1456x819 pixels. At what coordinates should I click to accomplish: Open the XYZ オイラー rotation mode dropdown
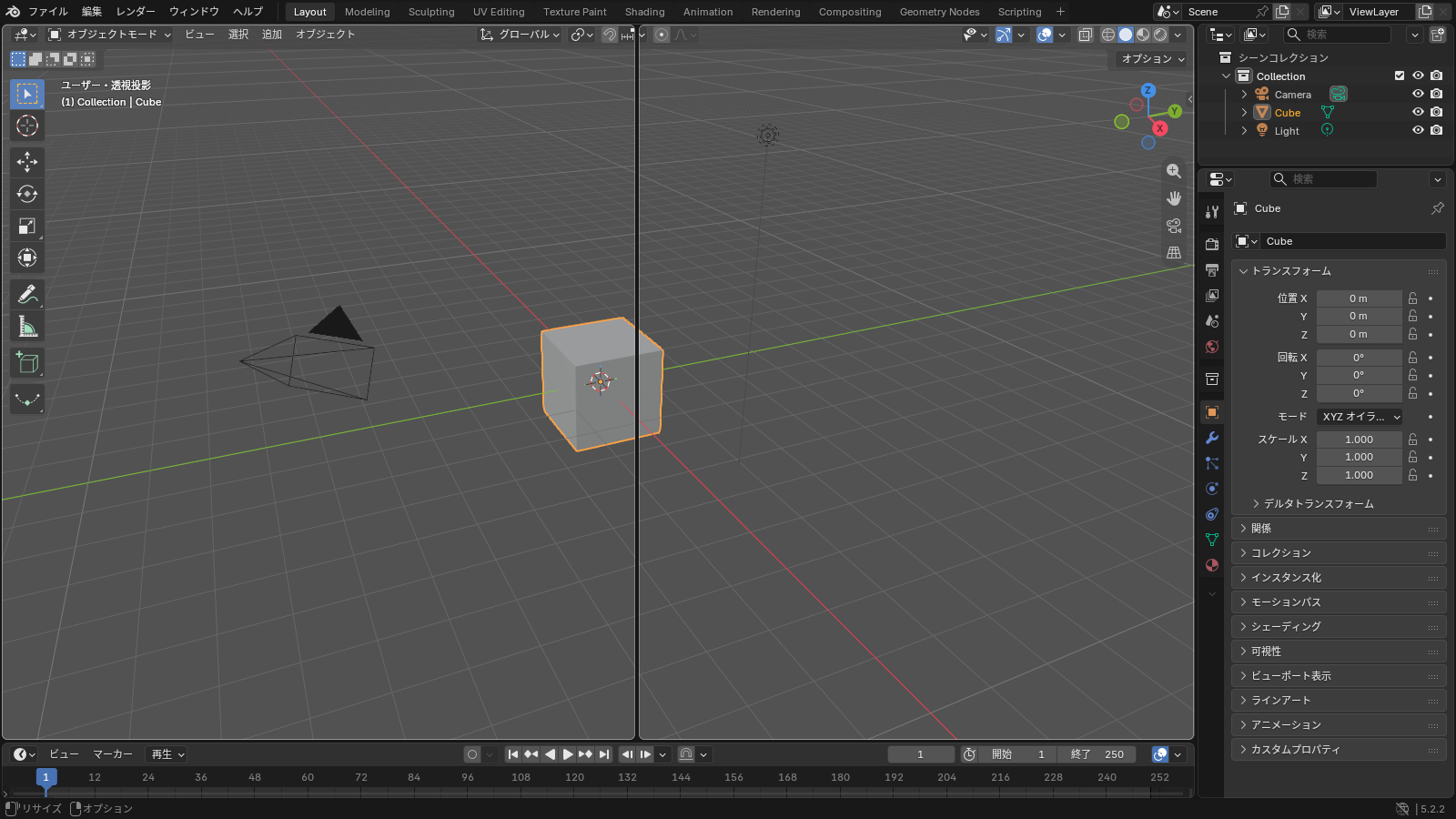pyautogui.click(x=1360, y=417)
